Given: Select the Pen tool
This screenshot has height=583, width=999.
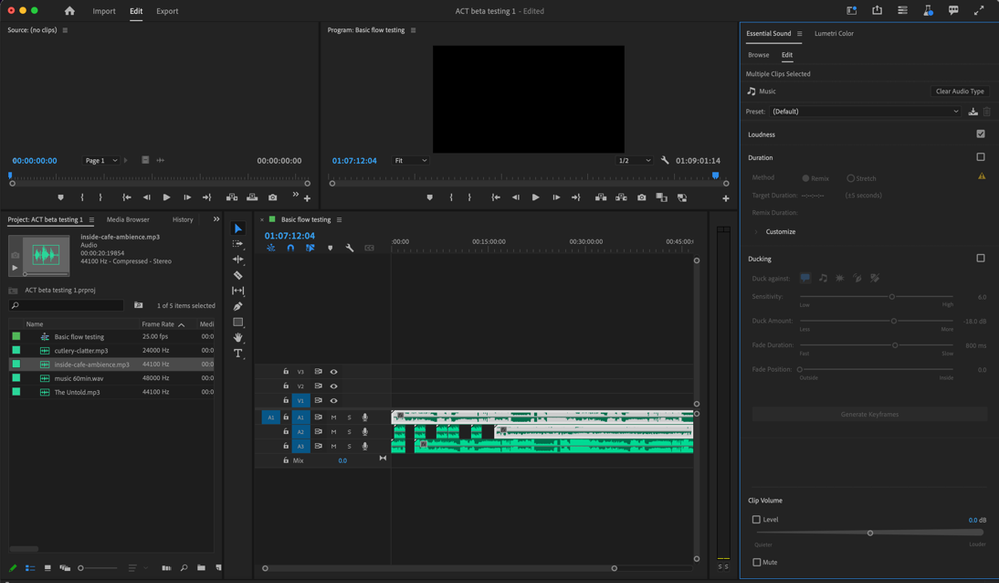Looking at the screenshot, I should [x=238, y=306].
